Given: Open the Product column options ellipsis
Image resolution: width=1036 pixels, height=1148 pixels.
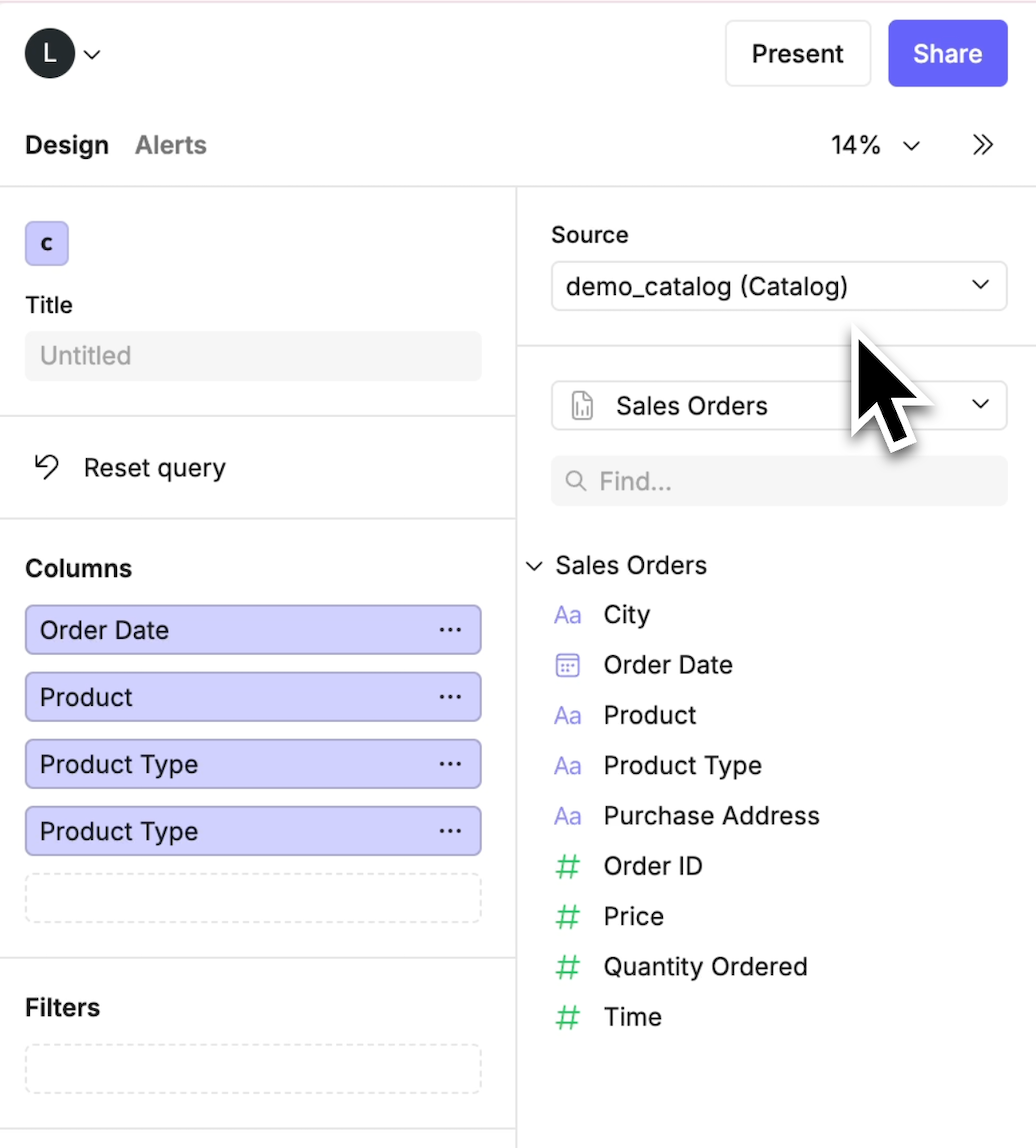Looking at the screenshot, I should point(450,697).
